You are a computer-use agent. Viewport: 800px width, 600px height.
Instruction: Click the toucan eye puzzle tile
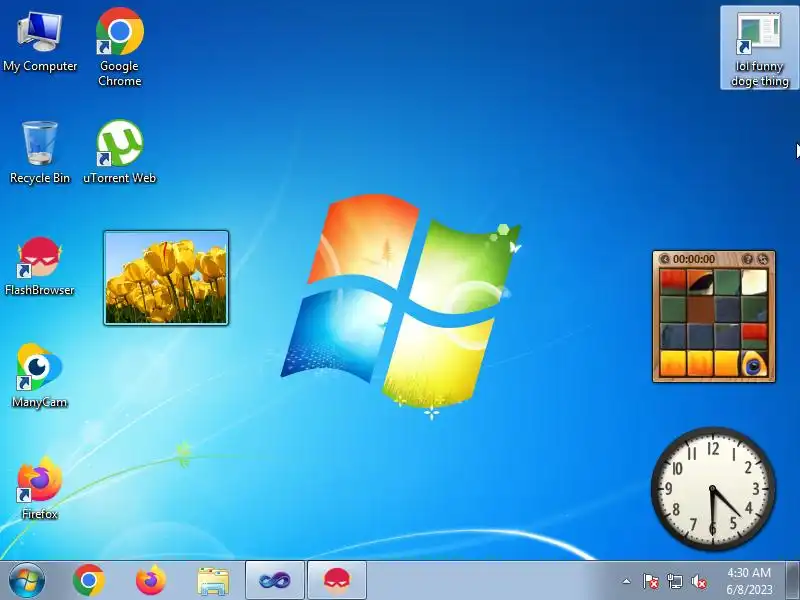(x=755, y=364)
